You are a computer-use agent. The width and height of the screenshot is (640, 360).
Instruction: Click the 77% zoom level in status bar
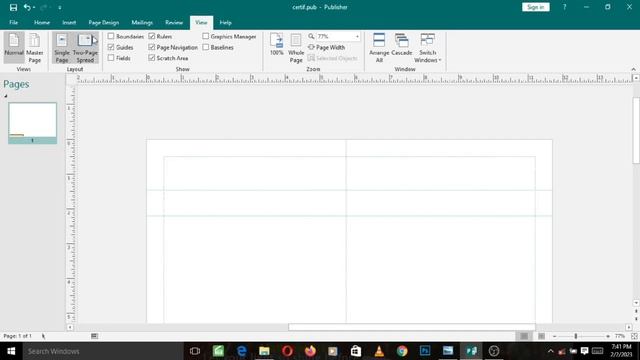point(620,336)
